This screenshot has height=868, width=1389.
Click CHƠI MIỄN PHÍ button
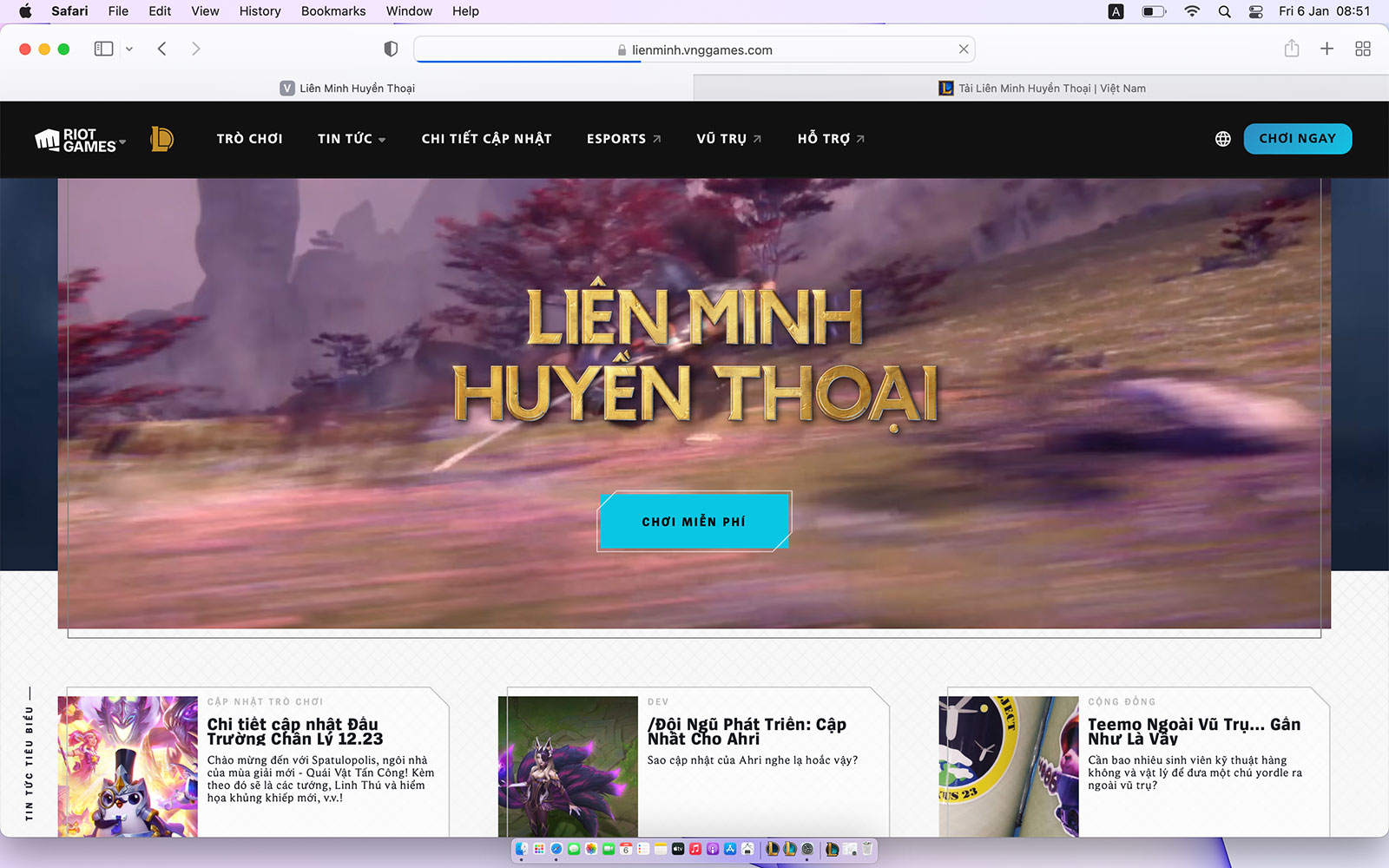694,522
